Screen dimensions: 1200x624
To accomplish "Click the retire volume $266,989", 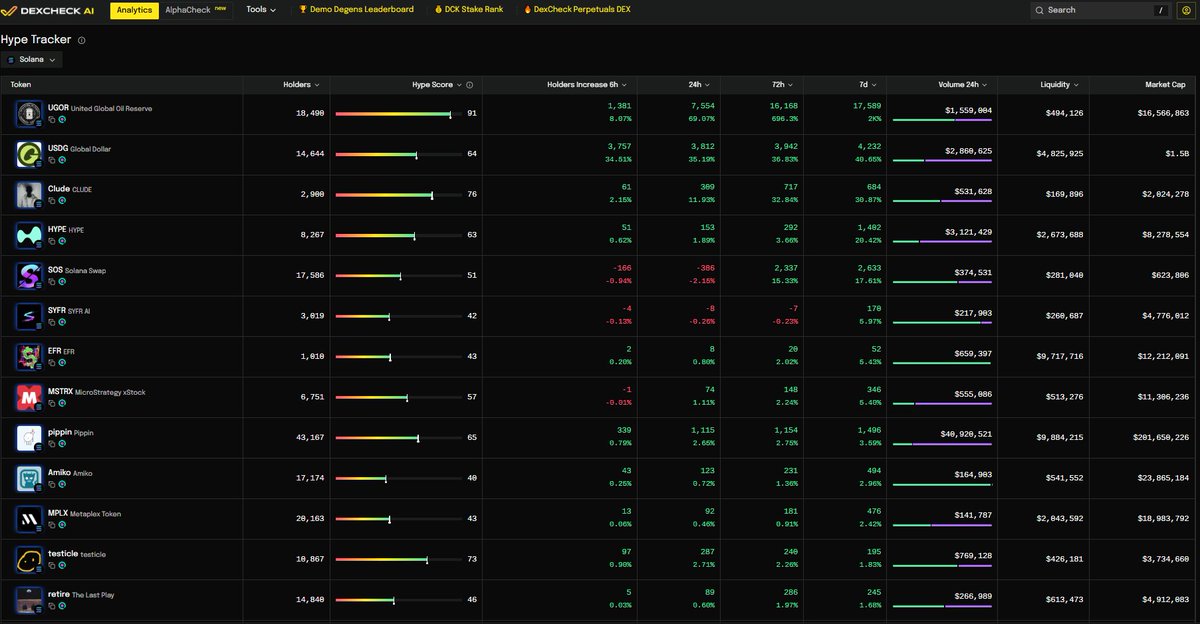I will pyautogui.click(x=972, y=595).
